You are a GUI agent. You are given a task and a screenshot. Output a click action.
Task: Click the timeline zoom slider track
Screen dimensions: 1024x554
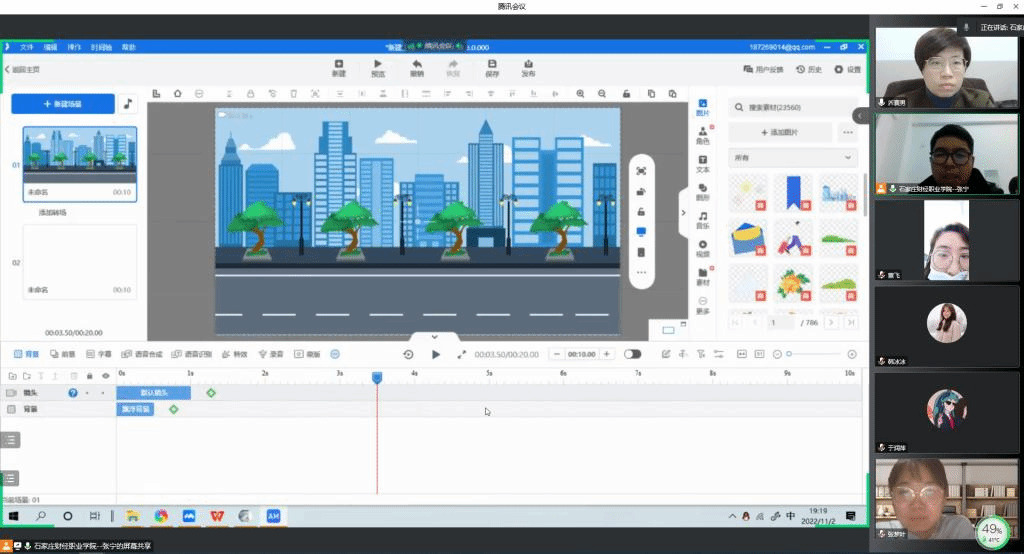(814, 354)
